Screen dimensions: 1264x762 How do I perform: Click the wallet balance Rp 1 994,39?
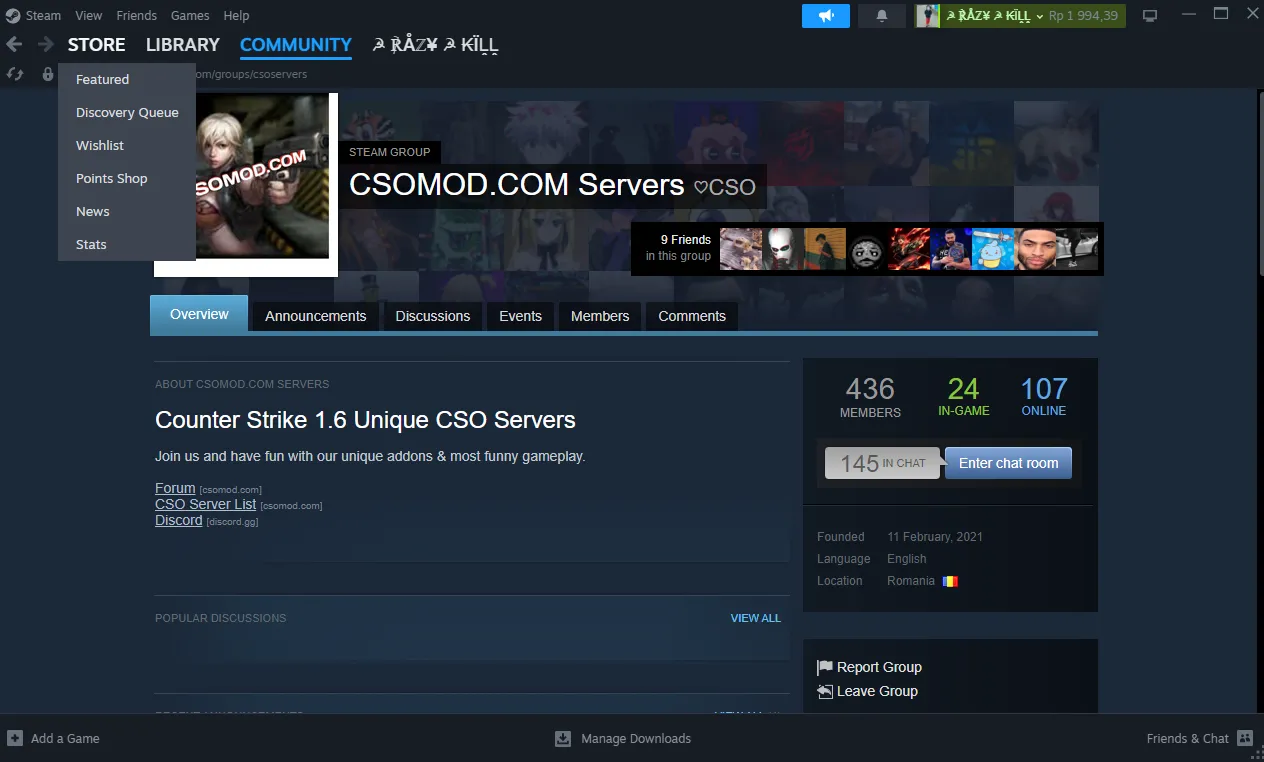coord(1083,16)
